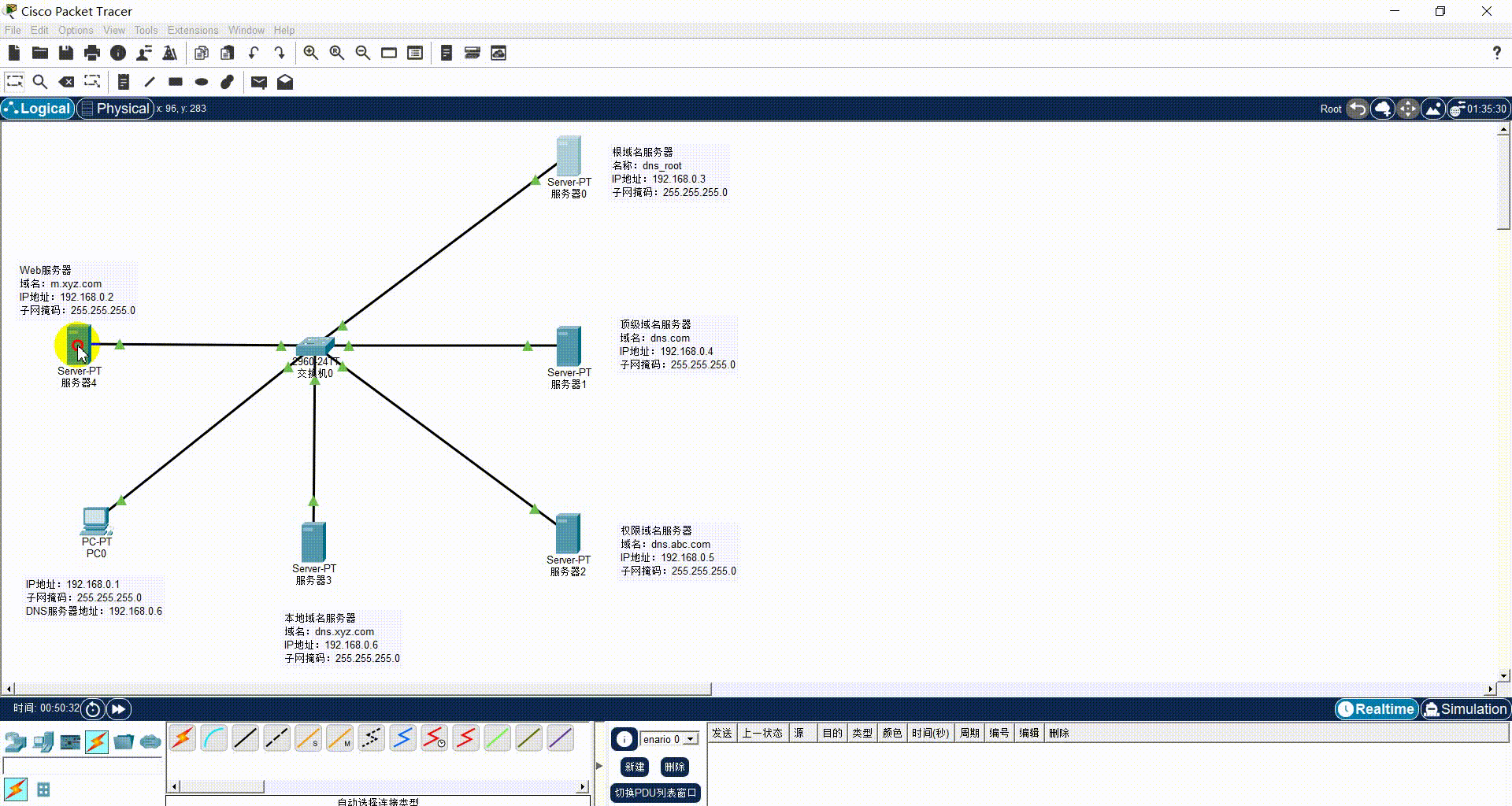Click the 时间(秒) column header

929,733
